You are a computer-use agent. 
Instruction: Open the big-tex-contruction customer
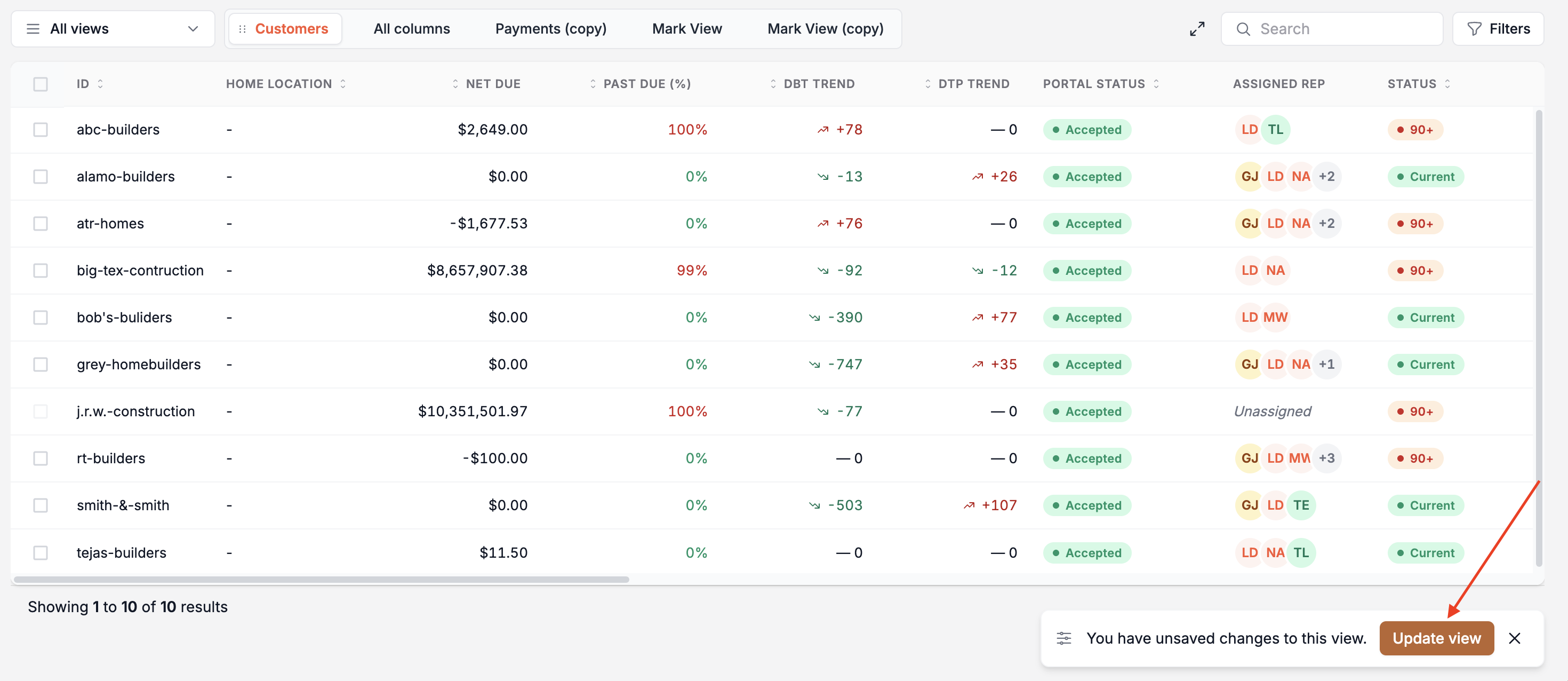[x=140, y=271]
